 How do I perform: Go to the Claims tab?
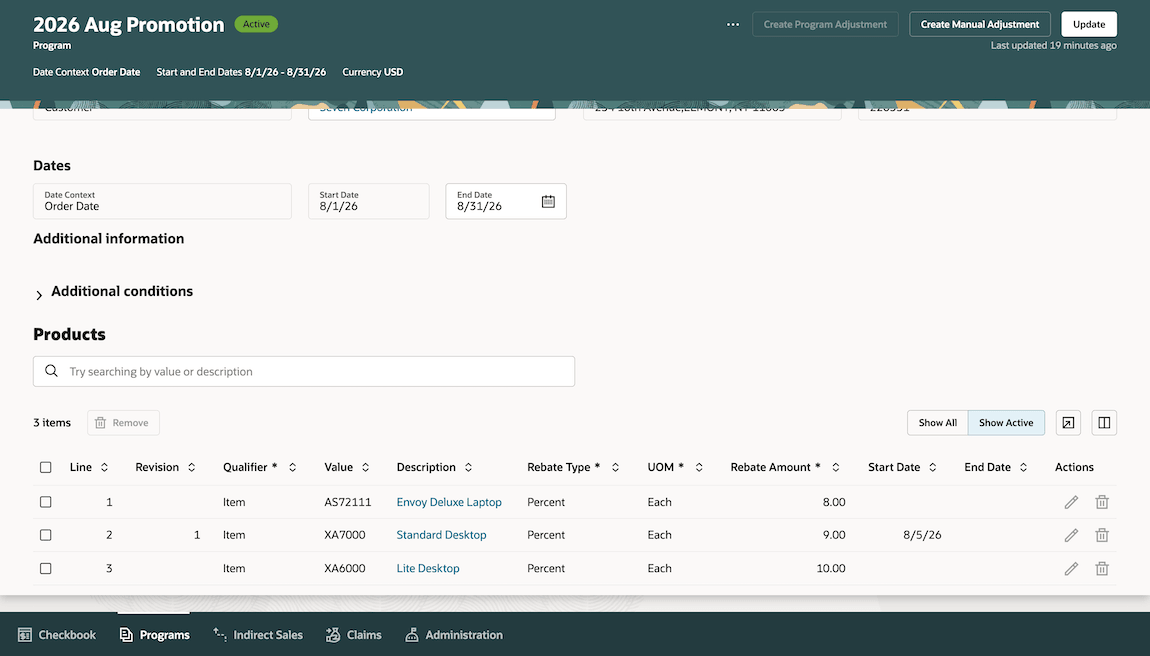[354, 635]
